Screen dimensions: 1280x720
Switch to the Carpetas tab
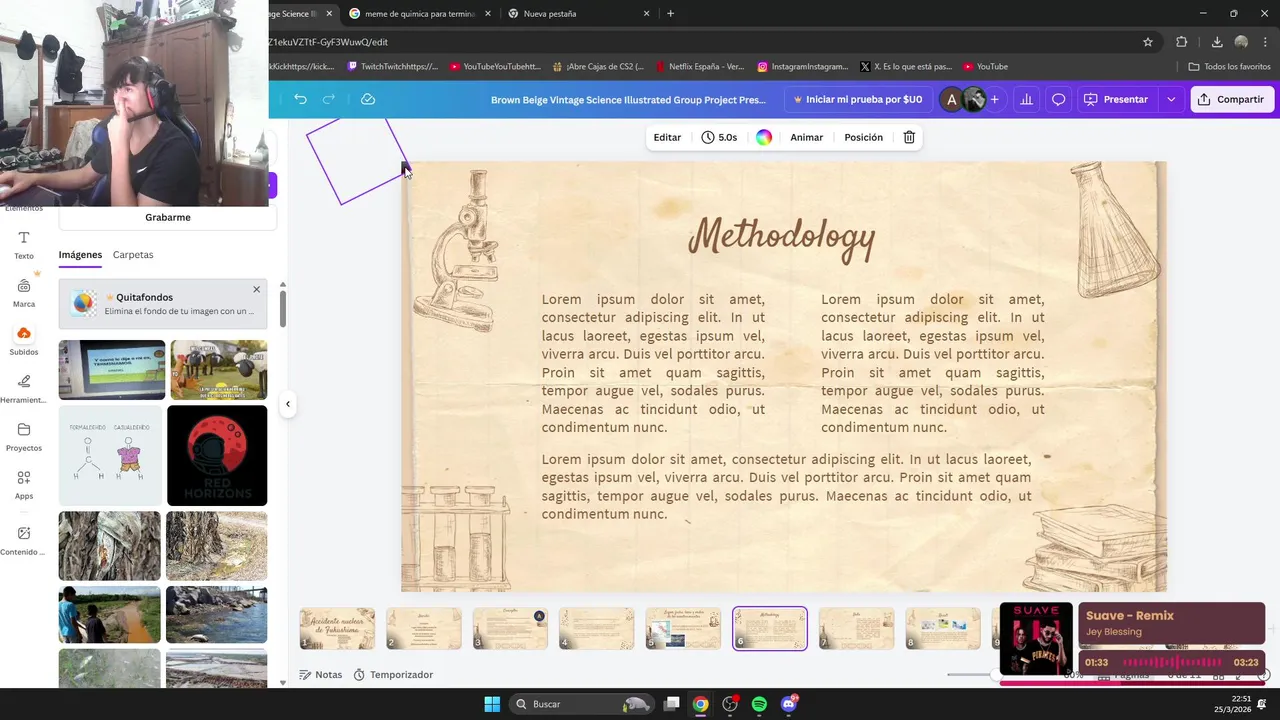pyautogui.click(x=133, y=255)
